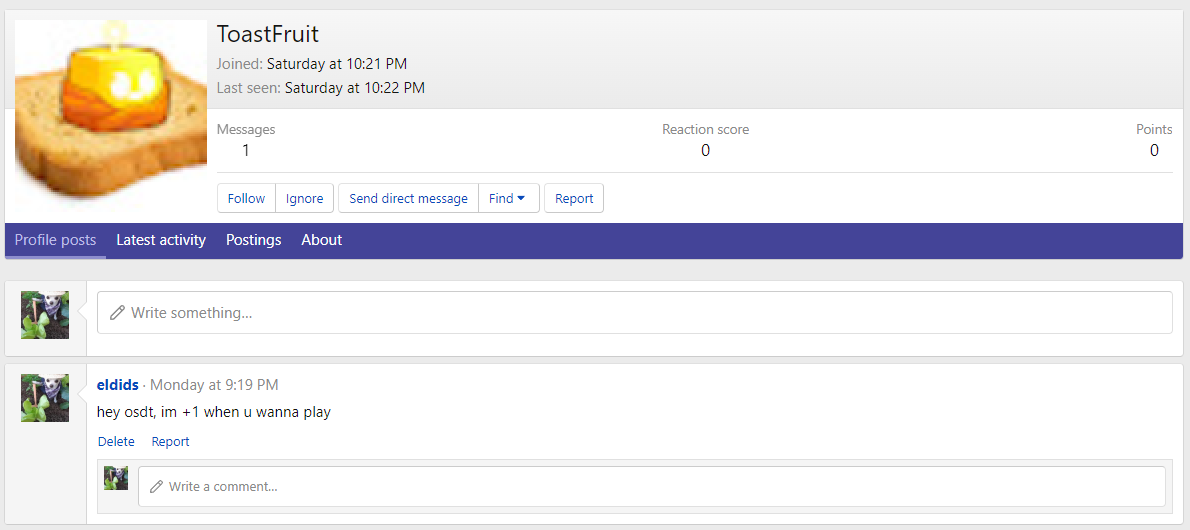
Task: Click the Reaction score value 0
Action: click(705, 150)
